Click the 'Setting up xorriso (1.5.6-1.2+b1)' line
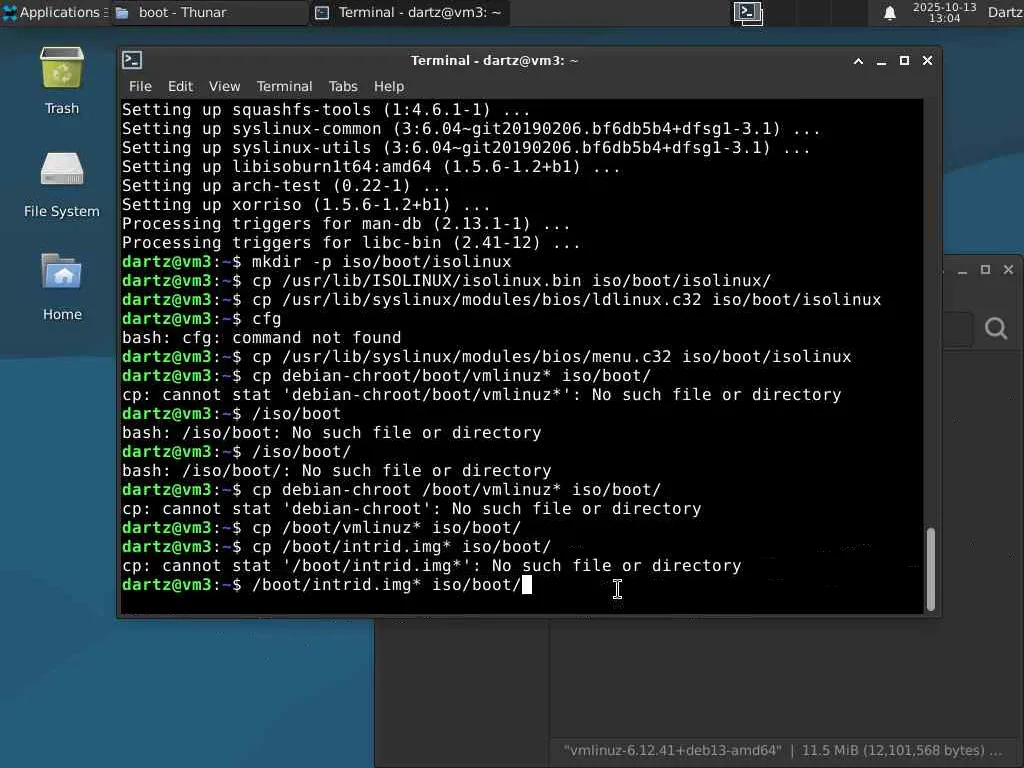Viewport: 1024px width, 768px height. [x=306, y=204]
